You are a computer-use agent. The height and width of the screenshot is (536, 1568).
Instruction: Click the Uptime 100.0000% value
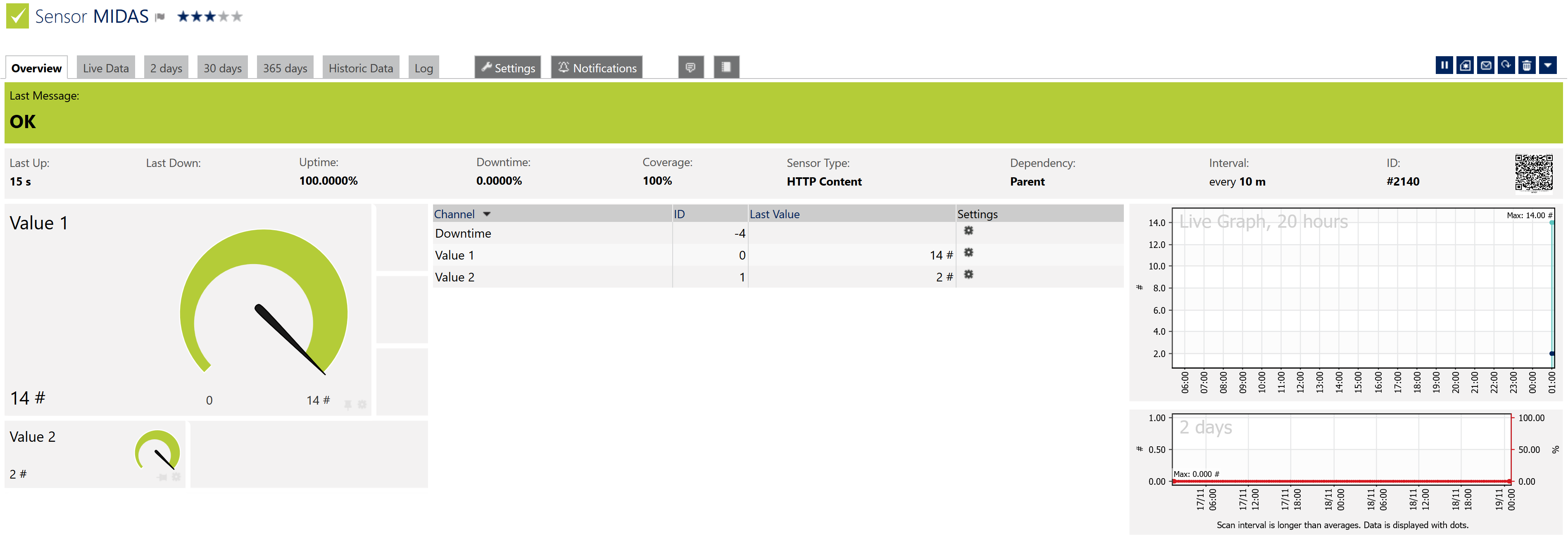328,181
